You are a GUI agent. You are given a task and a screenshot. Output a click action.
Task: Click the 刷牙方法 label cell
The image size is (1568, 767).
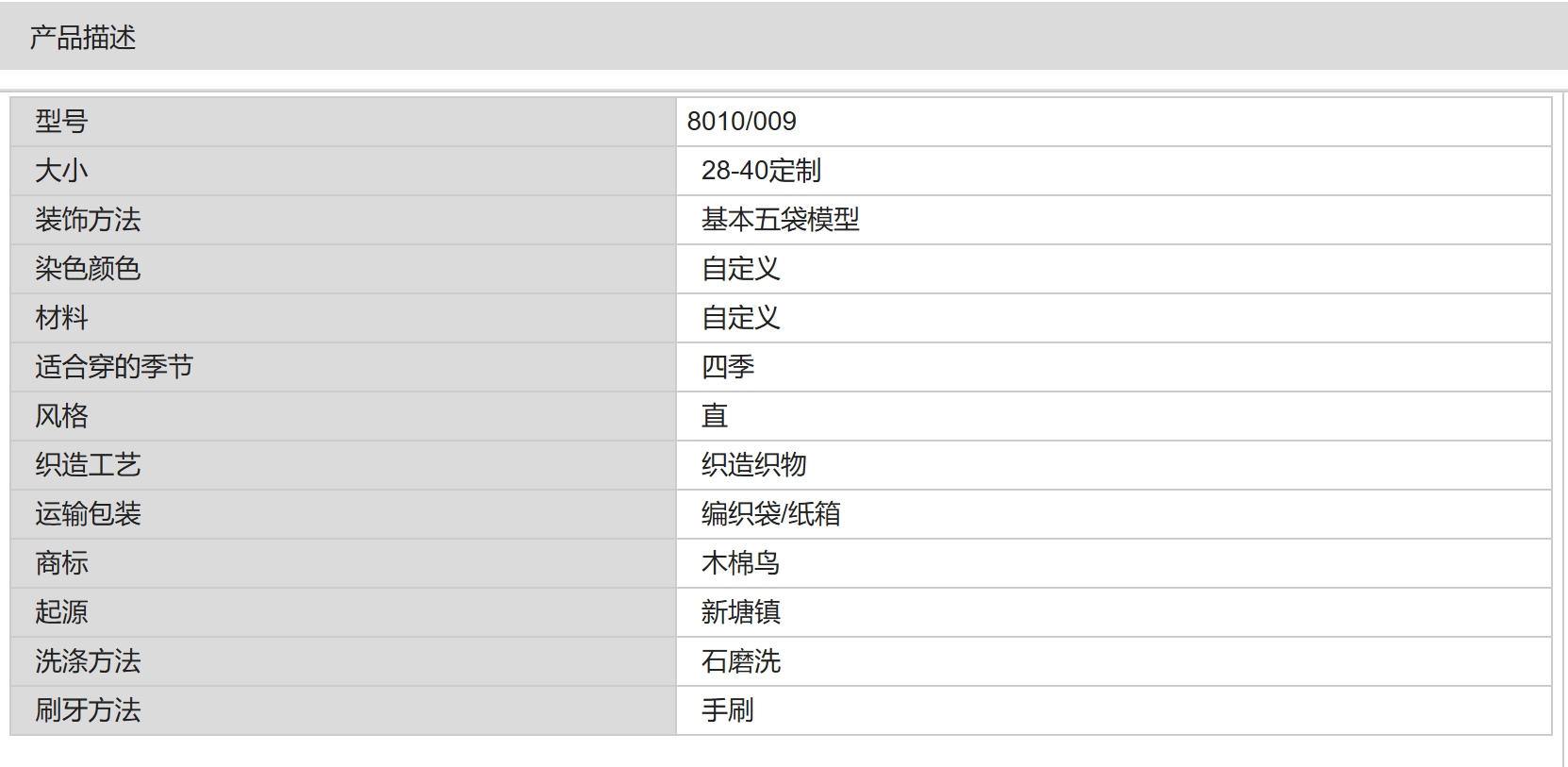click(x=343, y=710)
